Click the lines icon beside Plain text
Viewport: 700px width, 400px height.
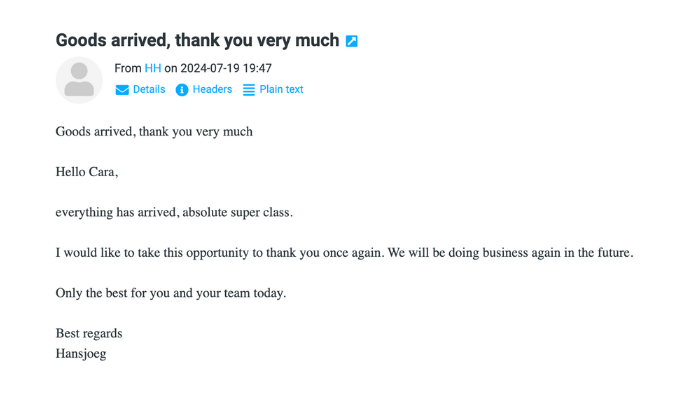249,90
